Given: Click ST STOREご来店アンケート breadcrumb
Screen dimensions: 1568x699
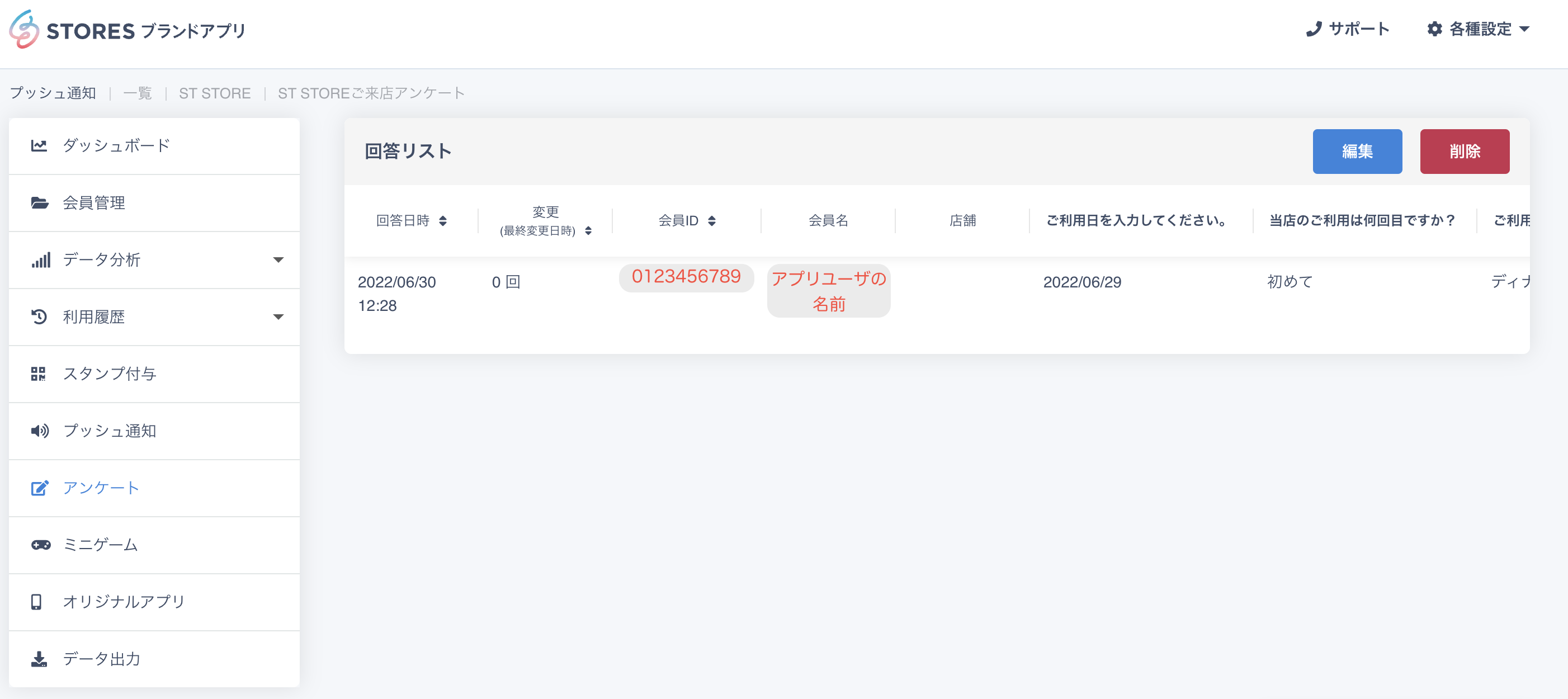Looking at the screenshot, I should [x=371, y=93].
